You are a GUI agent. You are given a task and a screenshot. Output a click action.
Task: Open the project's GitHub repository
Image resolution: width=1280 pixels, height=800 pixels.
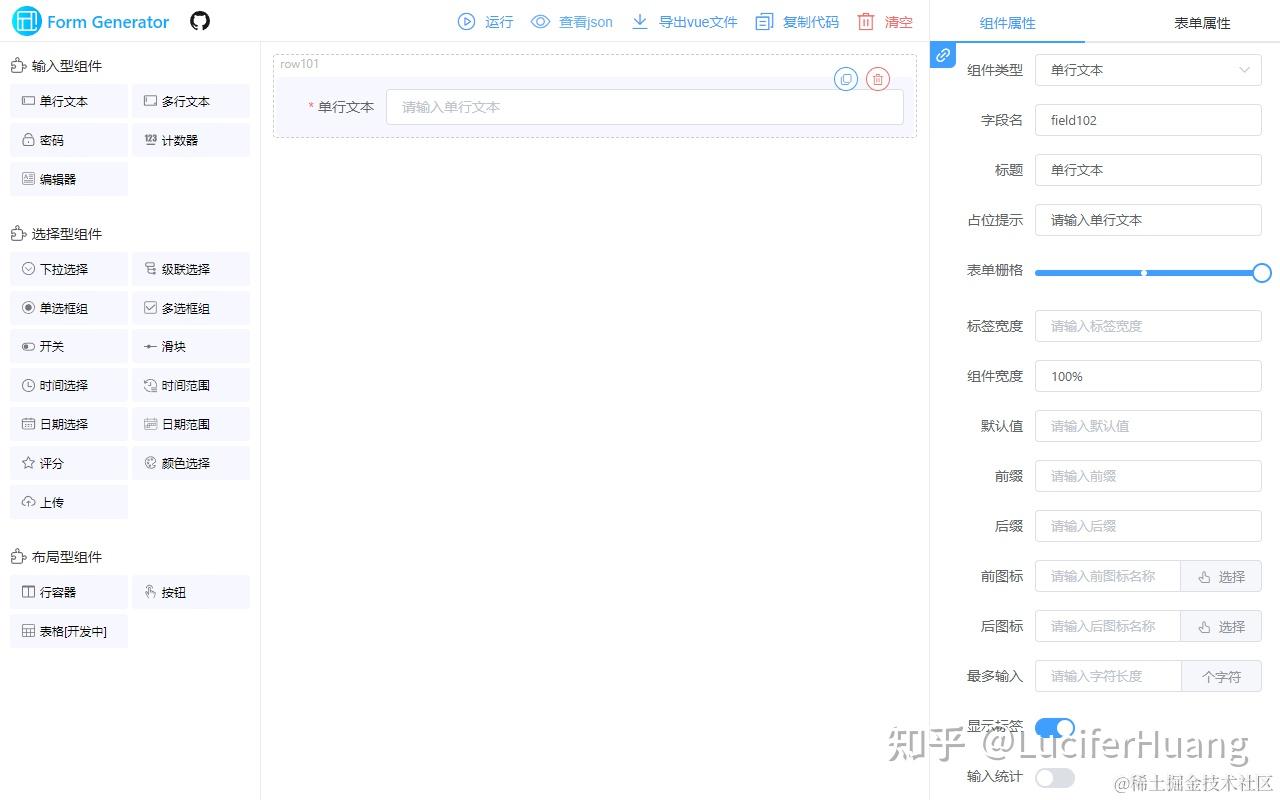click(x=199, y=20)
